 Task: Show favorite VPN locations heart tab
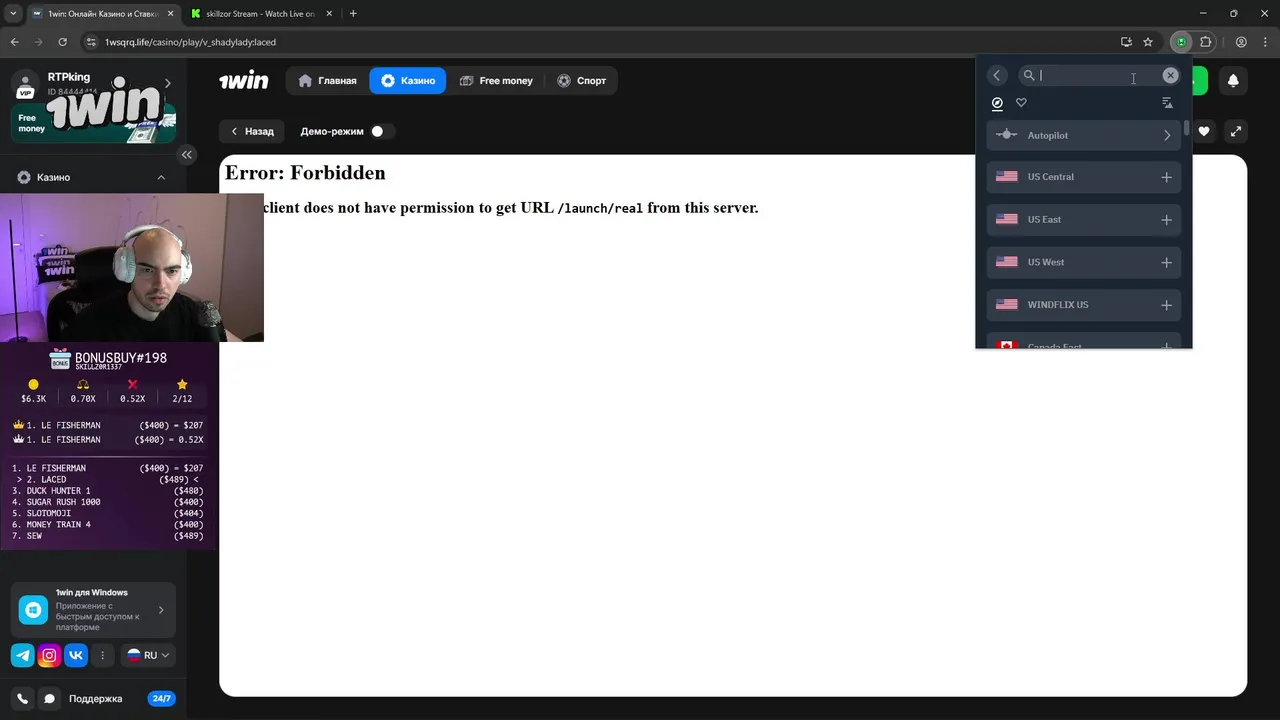click(1021, 103)
